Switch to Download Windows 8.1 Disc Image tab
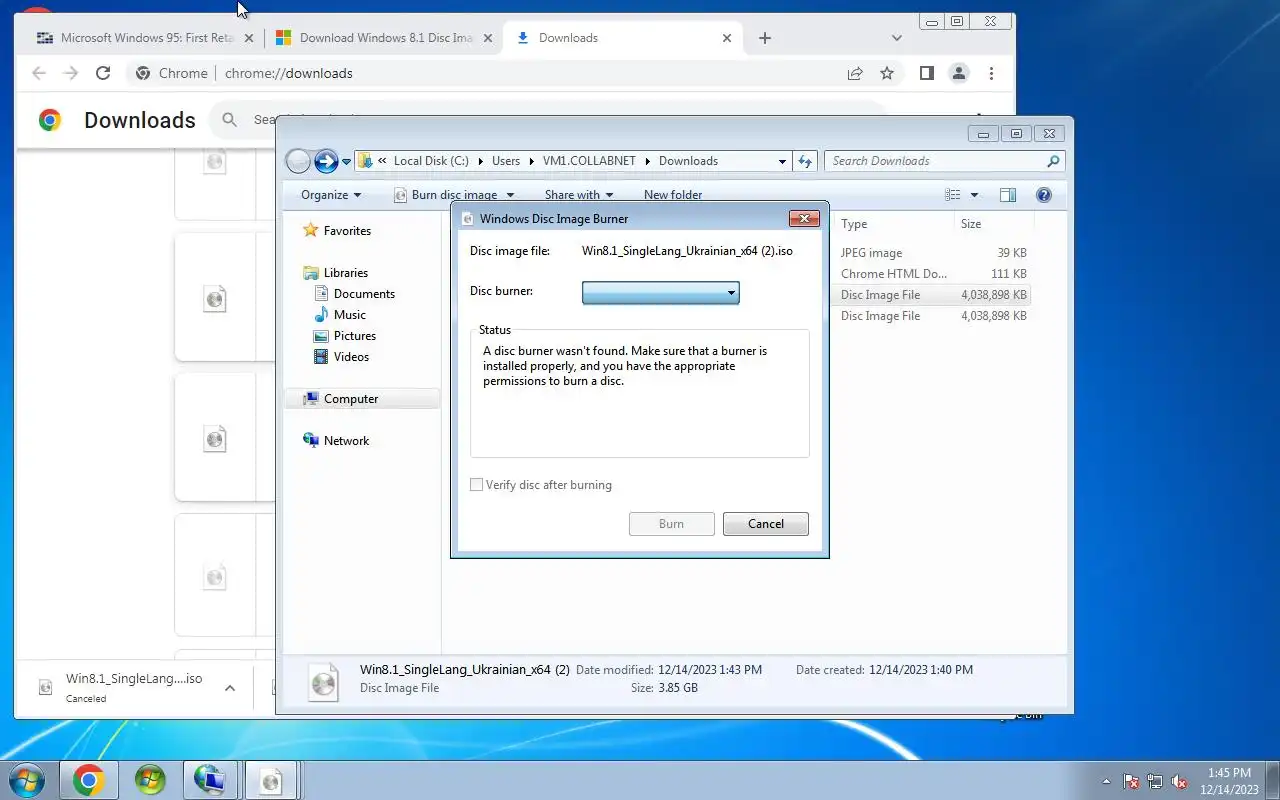 [385, 38]
